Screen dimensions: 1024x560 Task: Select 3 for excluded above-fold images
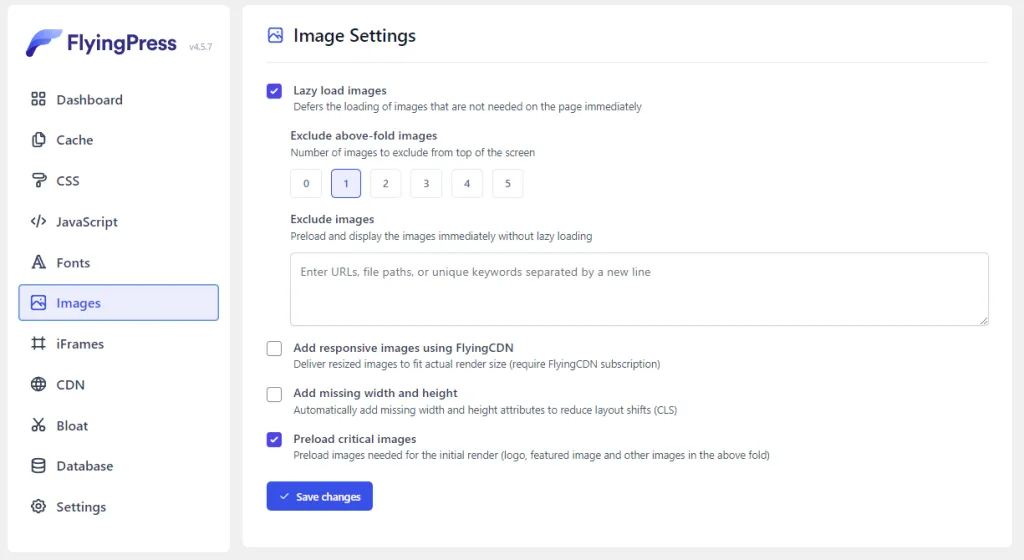[426, 184]
